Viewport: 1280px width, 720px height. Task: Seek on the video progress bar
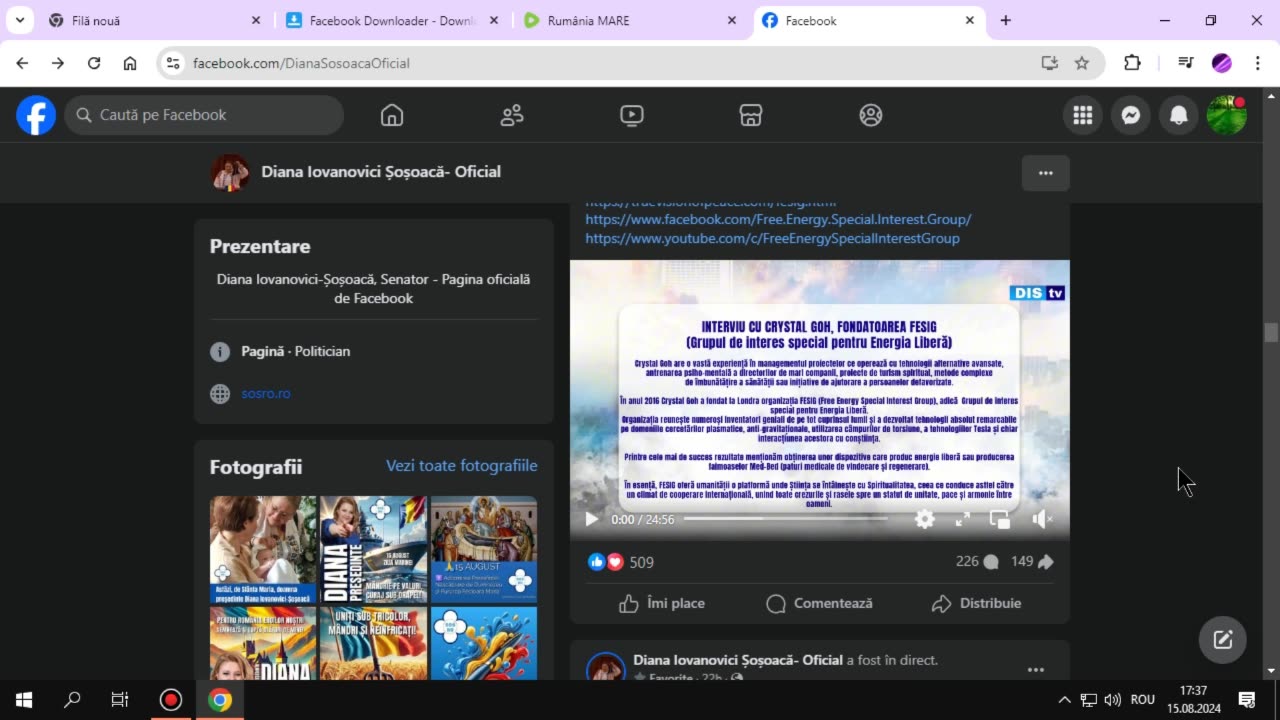[x=785, y=519]
